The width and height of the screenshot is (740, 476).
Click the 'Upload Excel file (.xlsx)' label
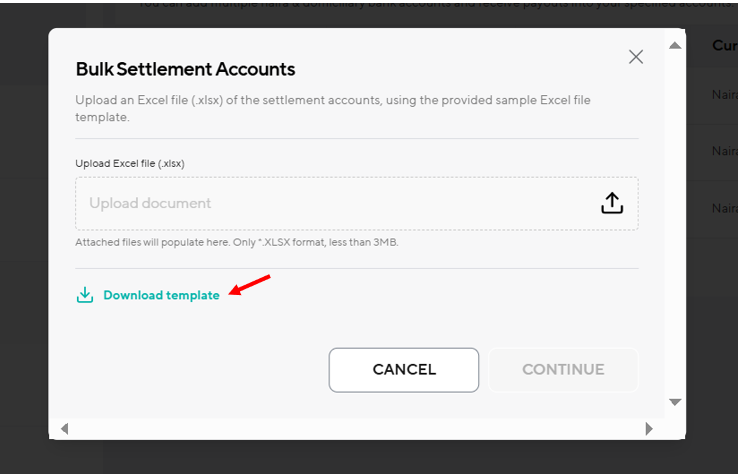(130, 164)
